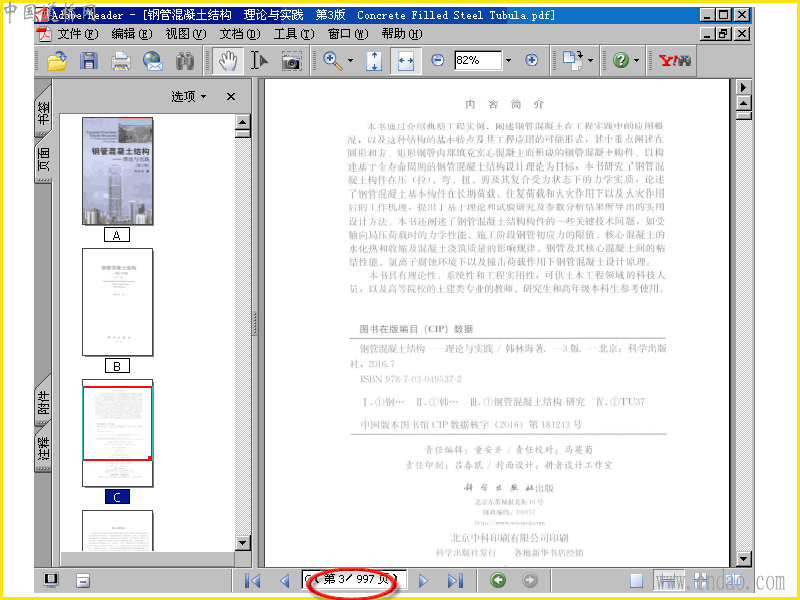The height and width of the screenshot is (600, 800).
Task: Switch to the 附件 attachments tab
Action: (44, 402)
